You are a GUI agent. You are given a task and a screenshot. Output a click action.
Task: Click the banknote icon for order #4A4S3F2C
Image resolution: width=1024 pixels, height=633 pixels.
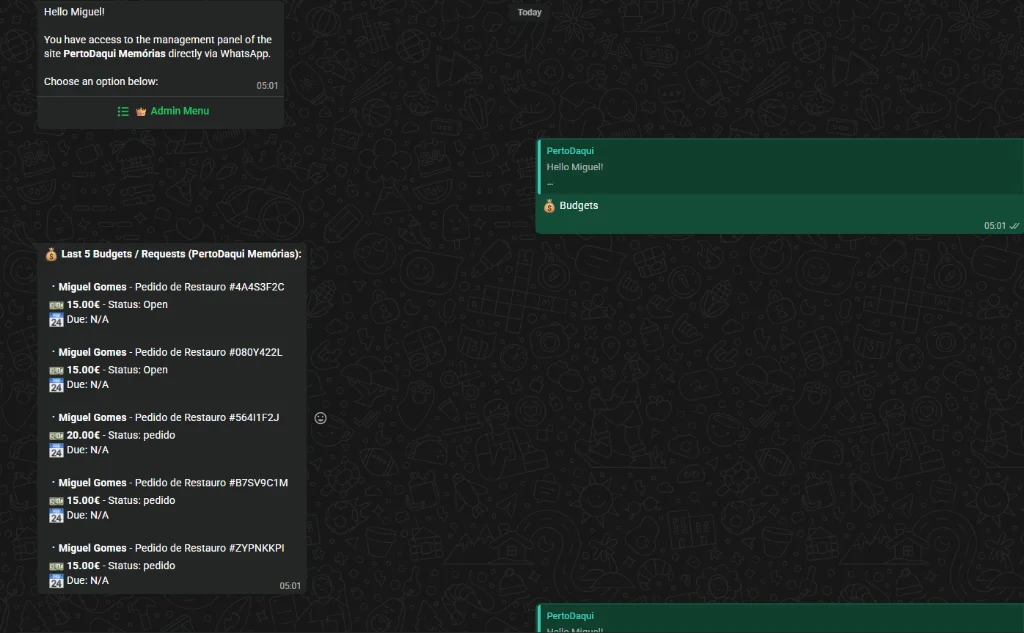click(x=56, y=305)
